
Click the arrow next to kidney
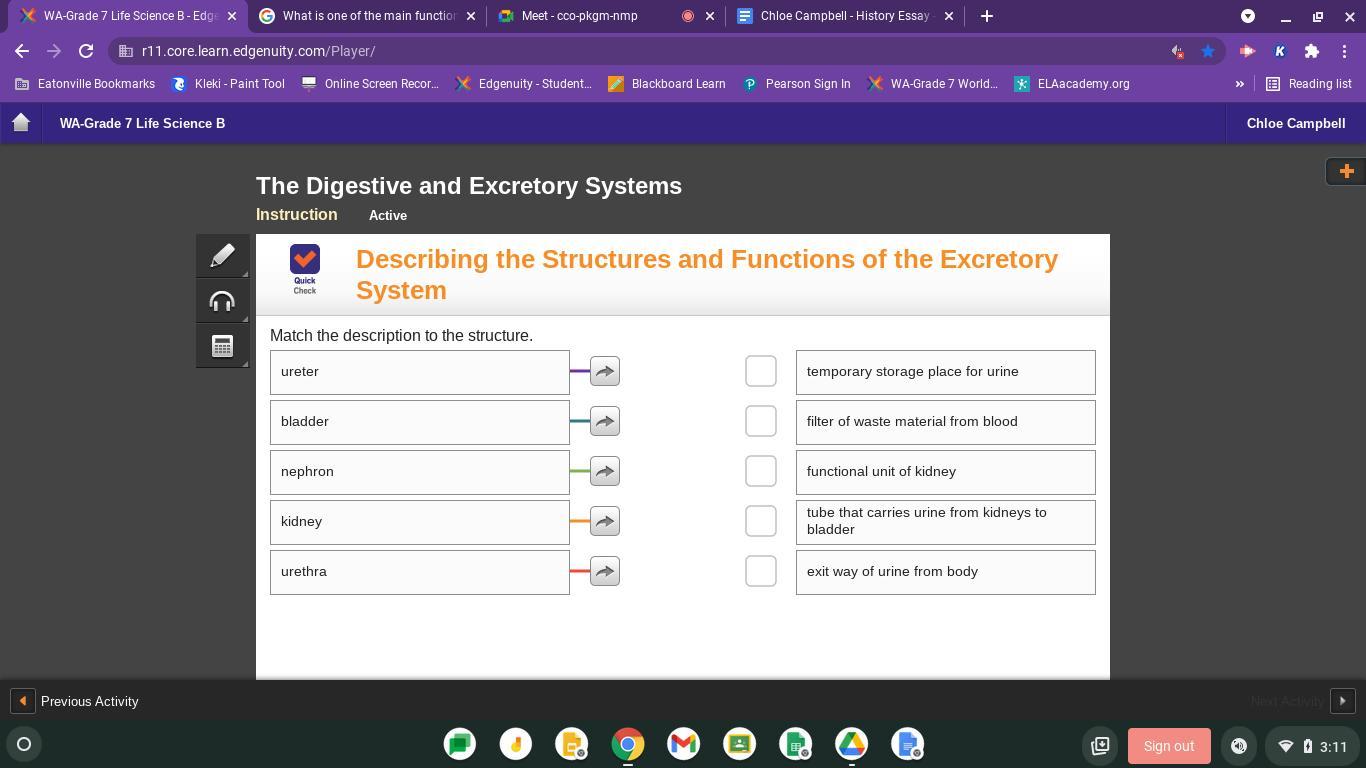click(604, 521)
